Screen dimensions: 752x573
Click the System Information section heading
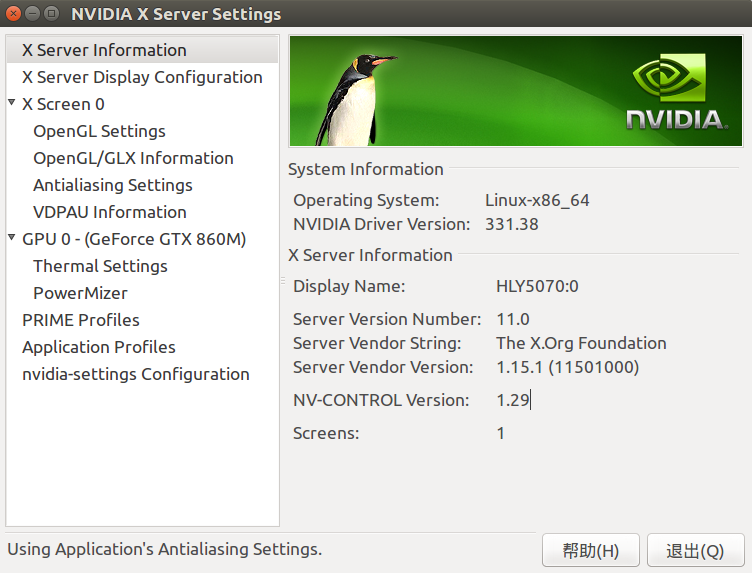pos(365,169)
